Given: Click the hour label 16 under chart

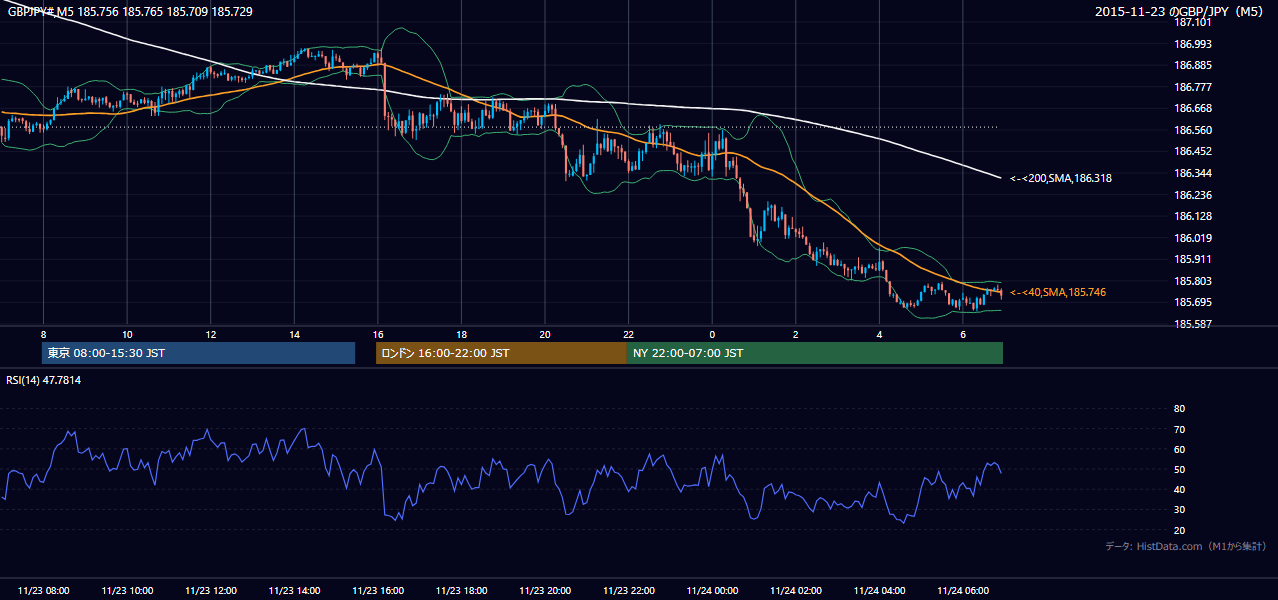Looking at the screenshot, I should point(377,334).
